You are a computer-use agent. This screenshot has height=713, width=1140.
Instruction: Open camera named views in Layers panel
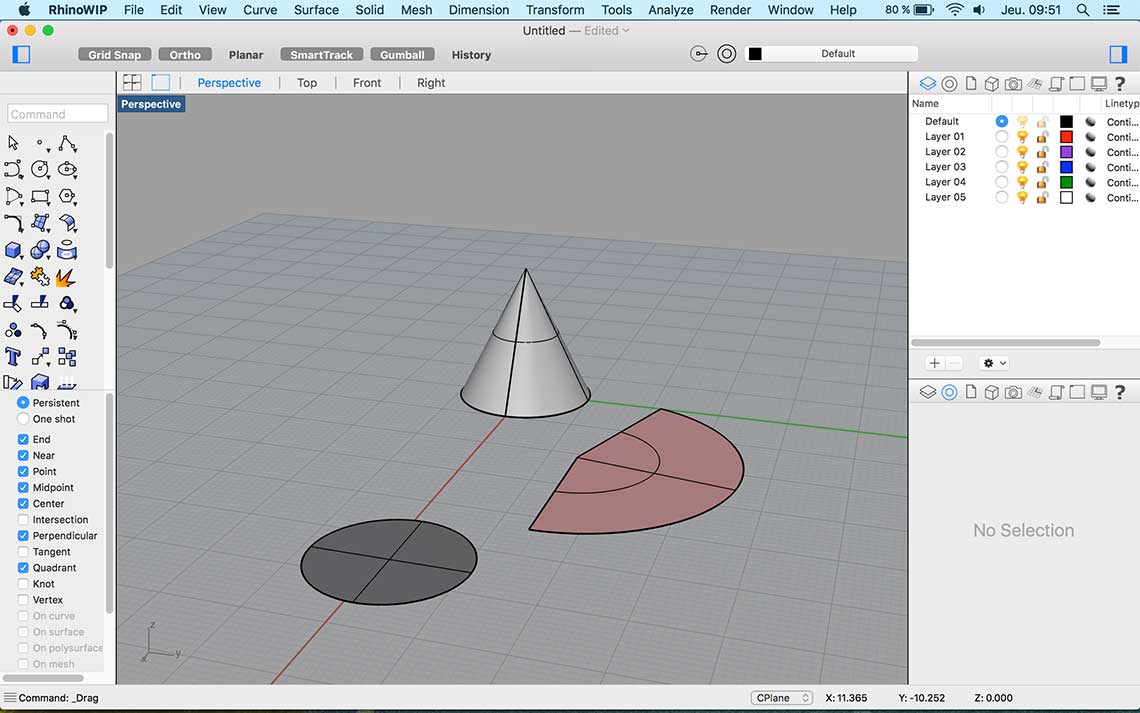pos(1013,84)
